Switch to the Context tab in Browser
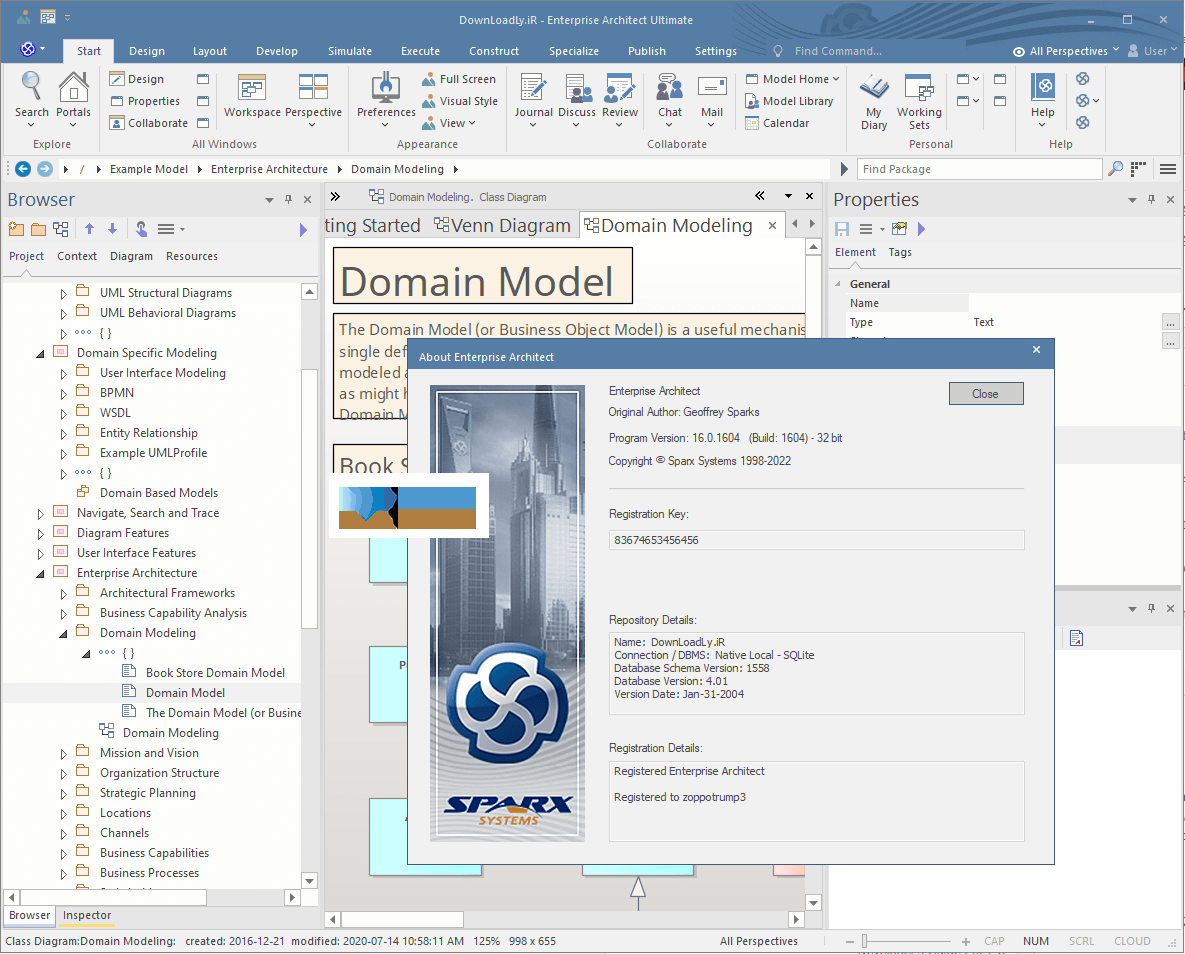 tap(77, 256)
